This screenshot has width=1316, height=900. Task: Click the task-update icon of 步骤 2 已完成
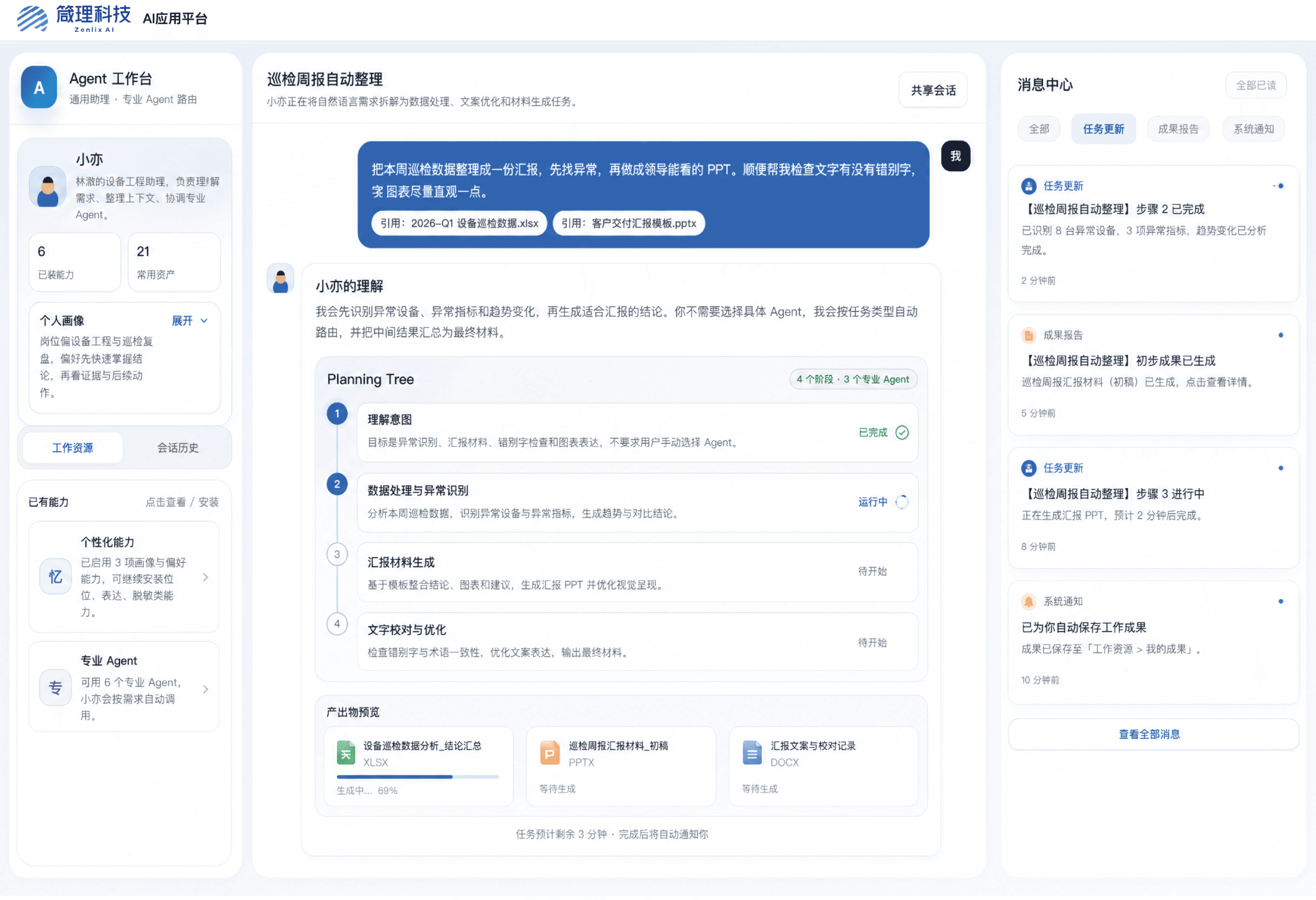tap(1029, 186)
